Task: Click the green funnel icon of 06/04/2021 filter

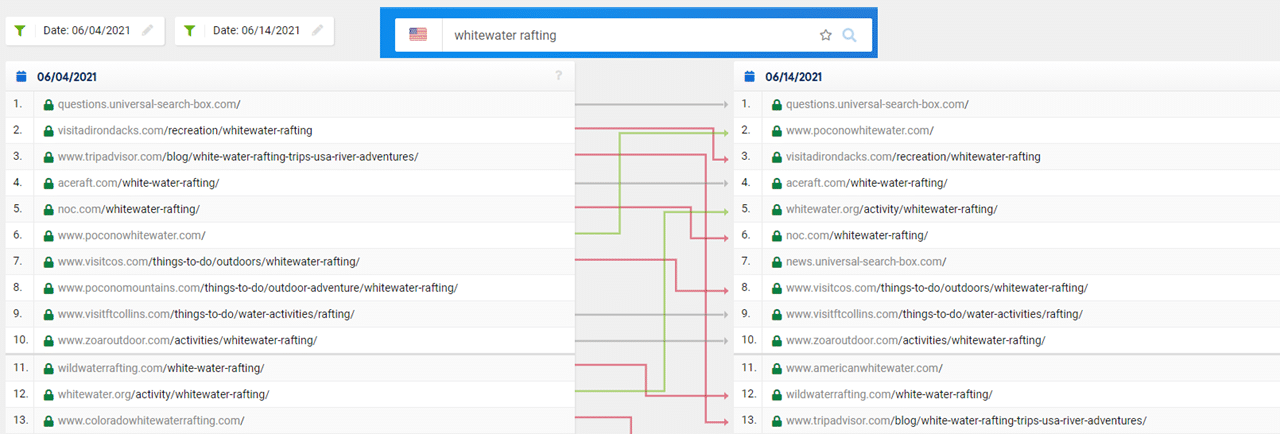Action: pos(20,31)
